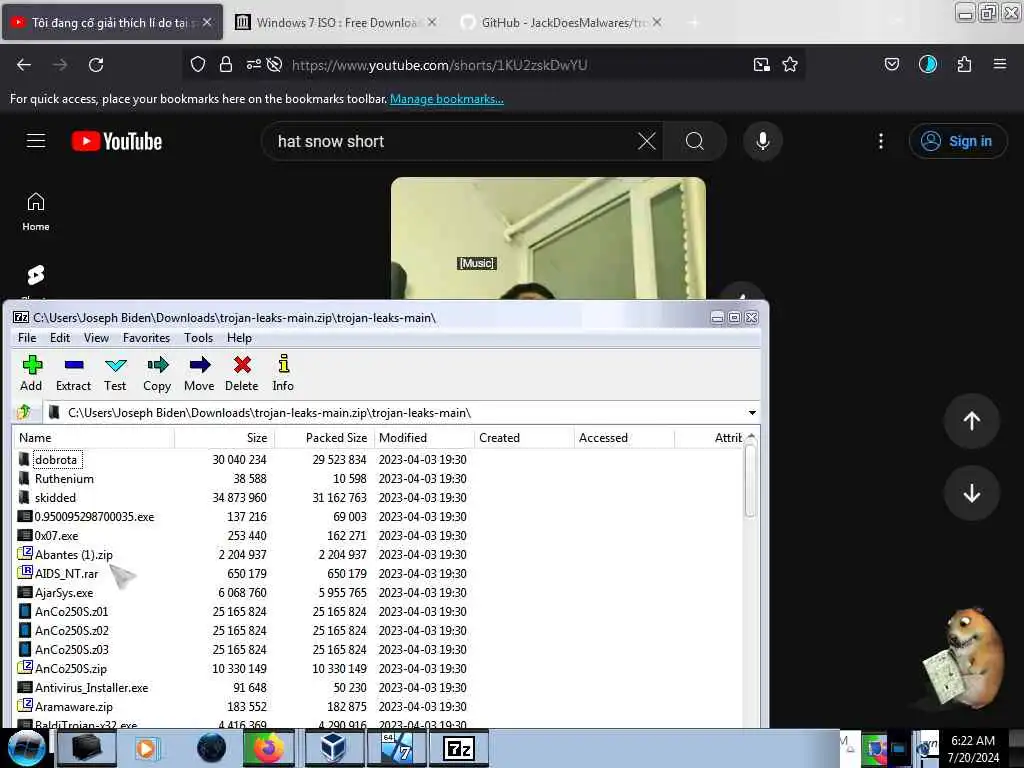
Task: Open the View menu in 7-Zip
Action: [96, 338]
